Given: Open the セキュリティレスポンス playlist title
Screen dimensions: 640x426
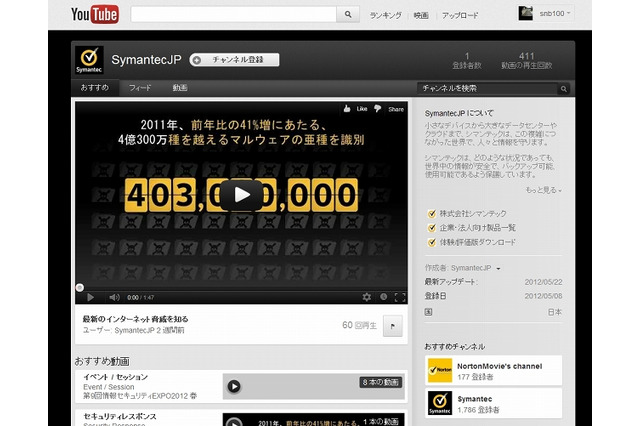Looking at the screenshot, I should (120, 417).
